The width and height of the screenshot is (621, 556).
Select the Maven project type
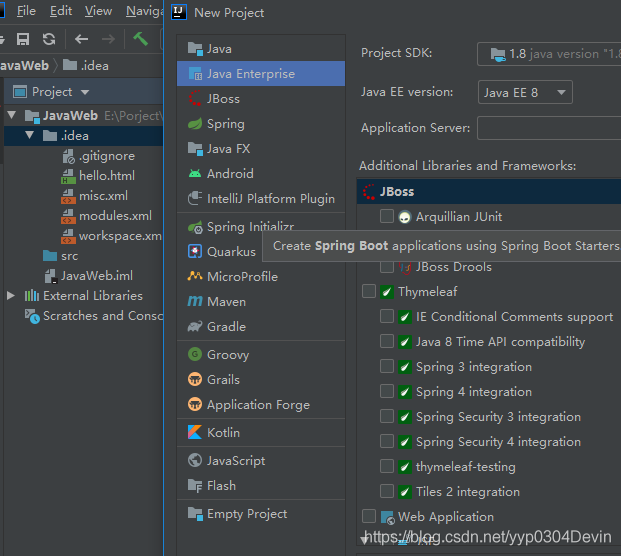pos(226,301)
